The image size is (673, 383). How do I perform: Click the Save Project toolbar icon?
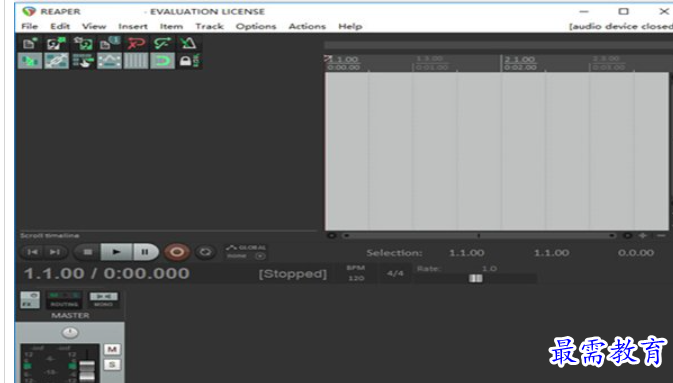83,43
